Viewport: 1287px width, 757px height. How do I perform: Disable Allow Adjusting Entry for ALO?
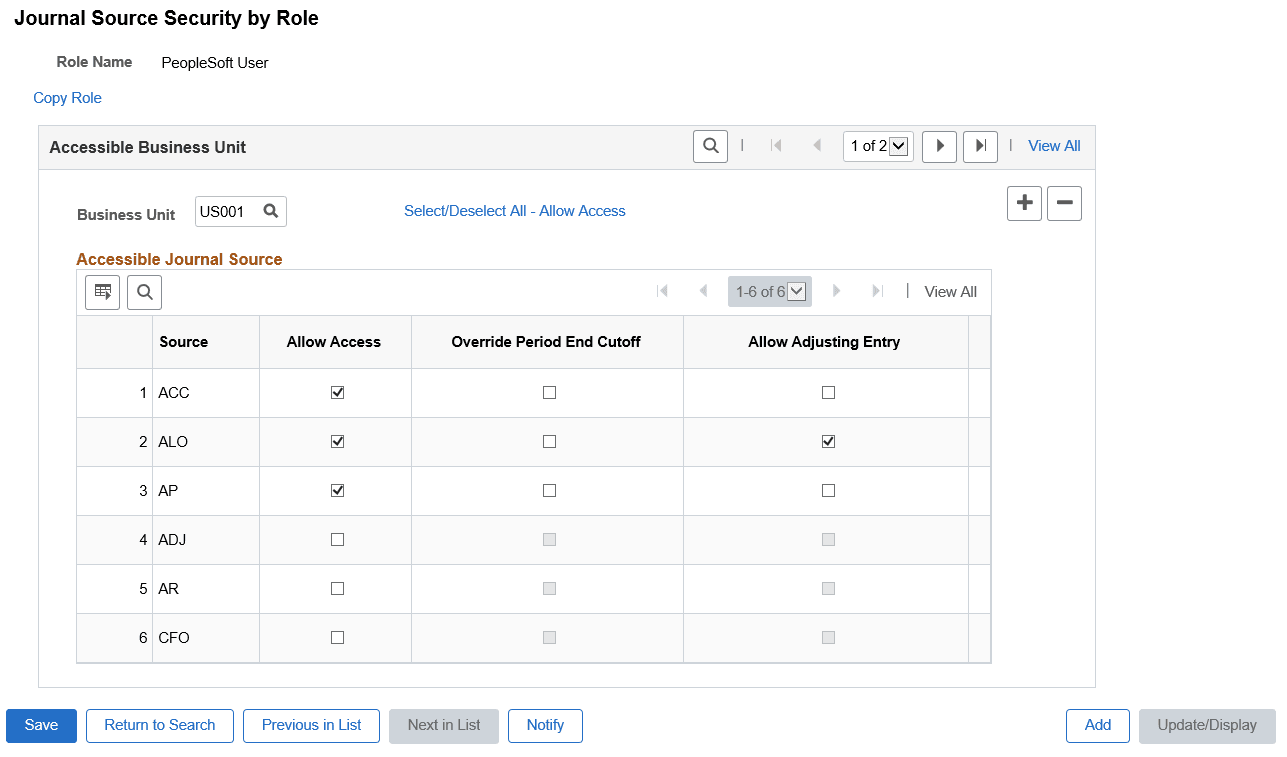point(827,441)
